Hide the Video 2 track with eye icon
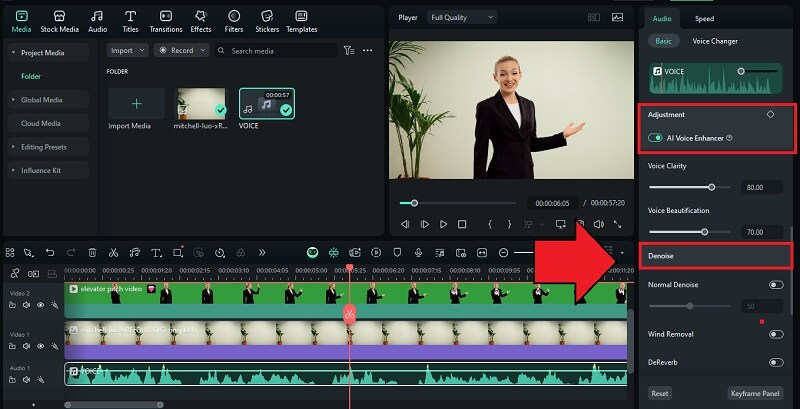 point(40,305)
